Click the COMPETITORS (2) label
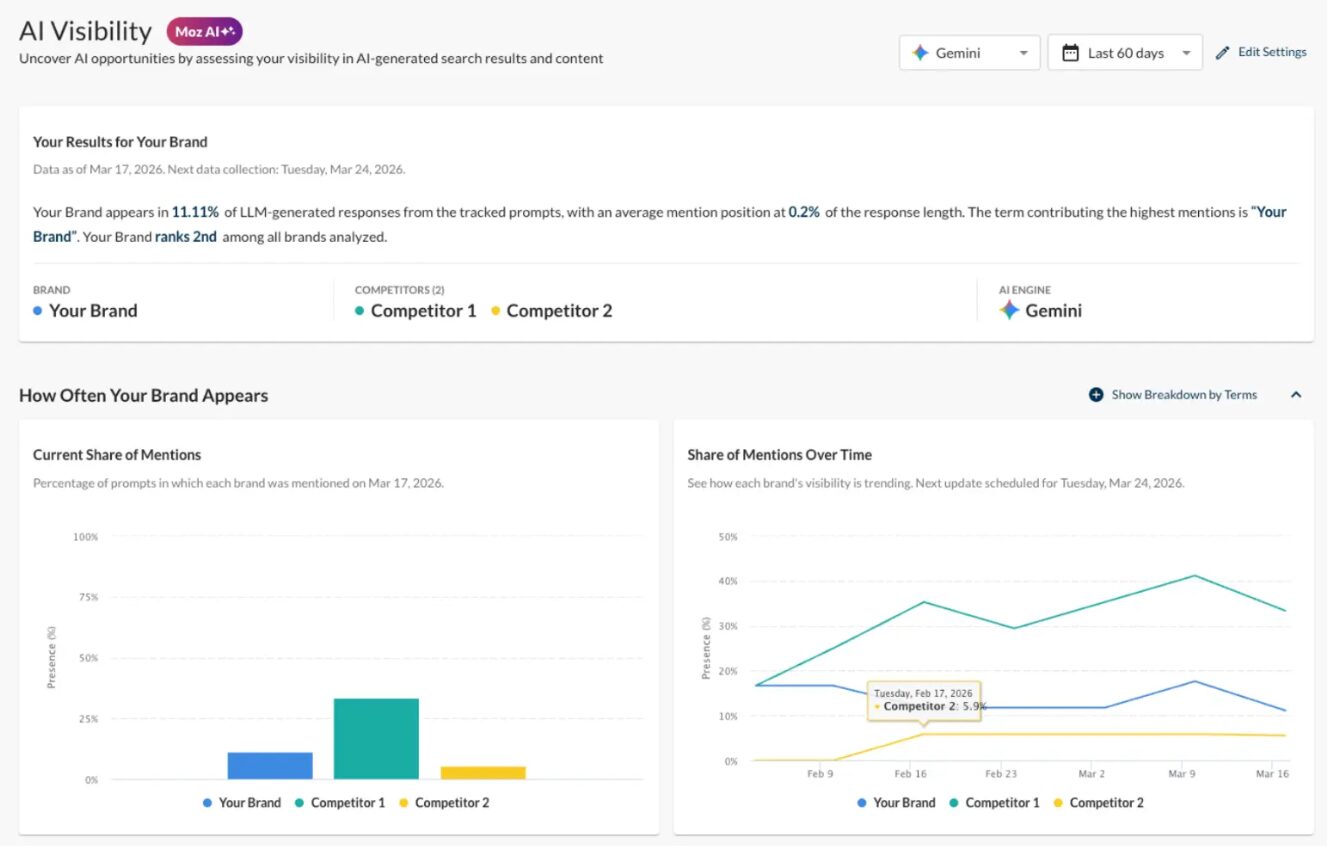 coord(400,290)
